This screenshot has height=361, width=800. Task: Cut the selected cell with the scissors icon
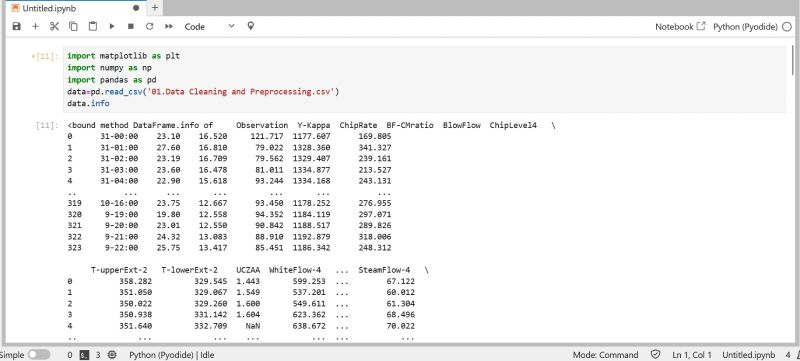pyautogui.click(x=55, y=27)
